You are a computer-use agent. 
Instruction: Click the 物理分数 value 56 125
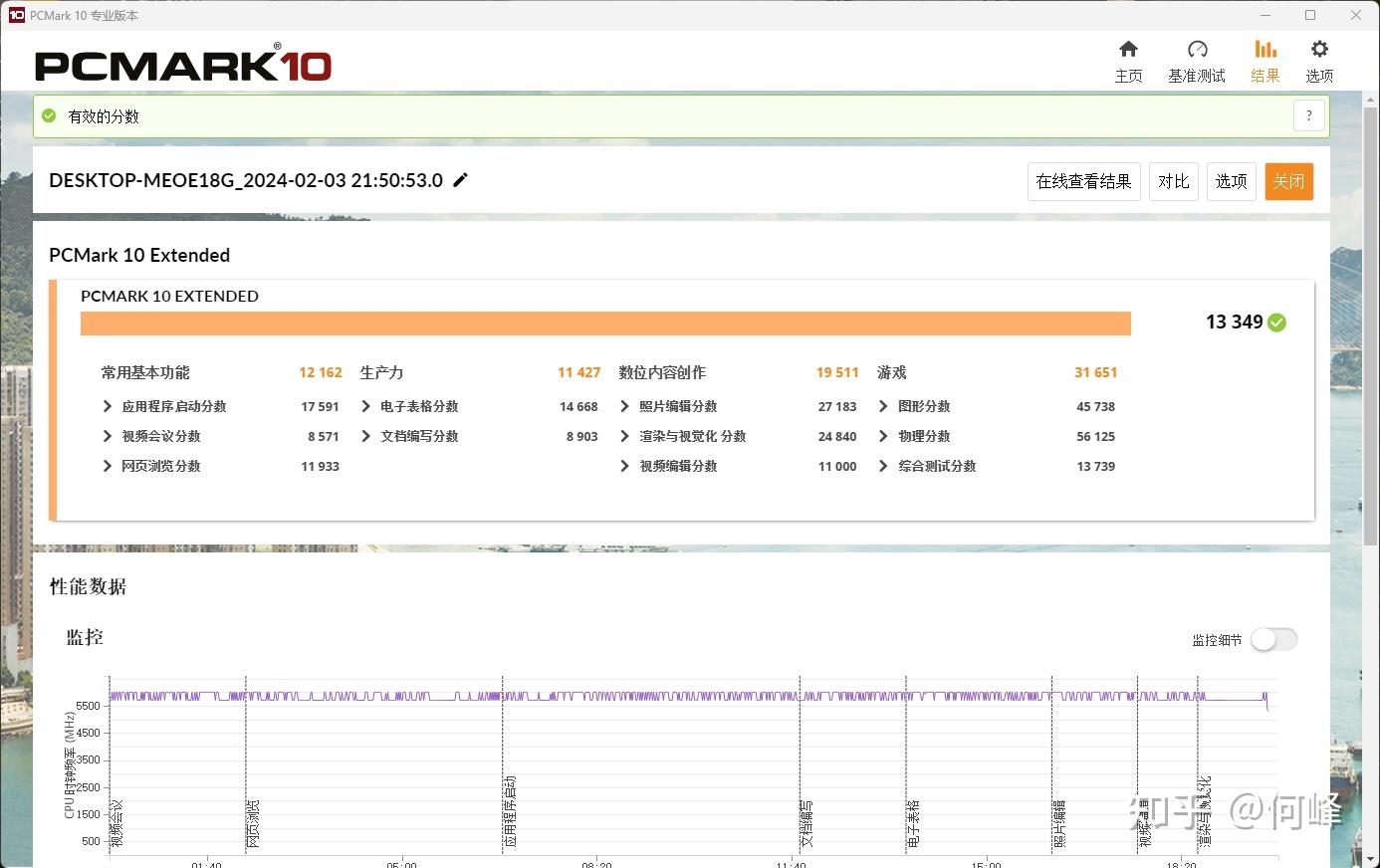(x=1096, y=436)
